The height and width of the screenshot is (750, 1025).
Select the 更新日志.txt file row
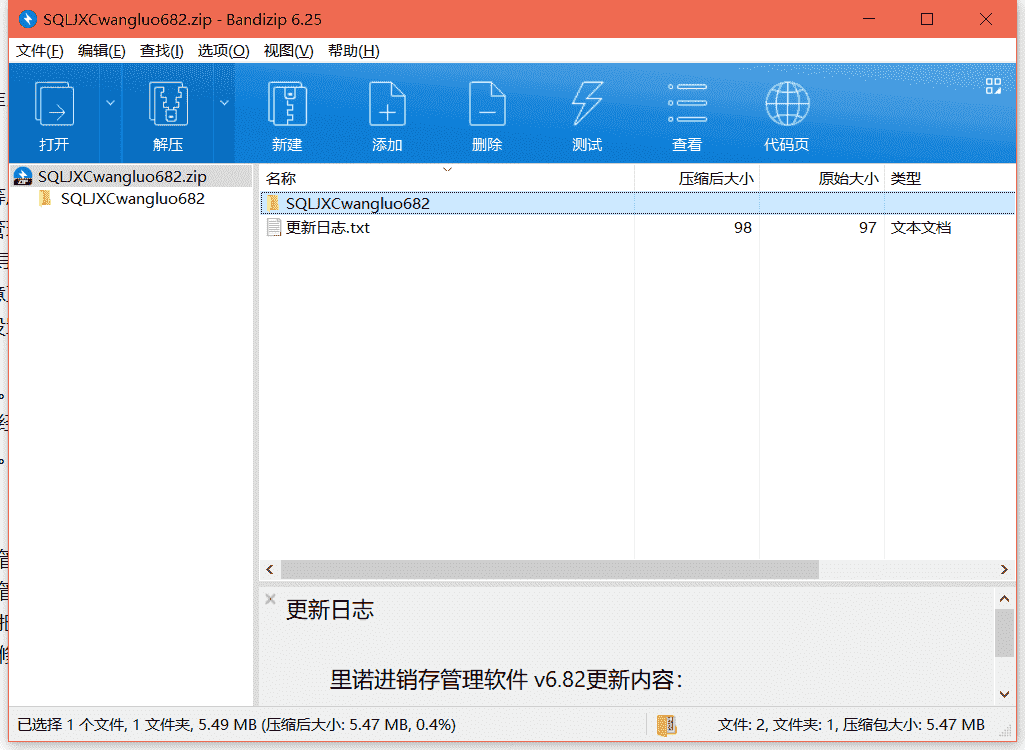[x=637, y=228]
